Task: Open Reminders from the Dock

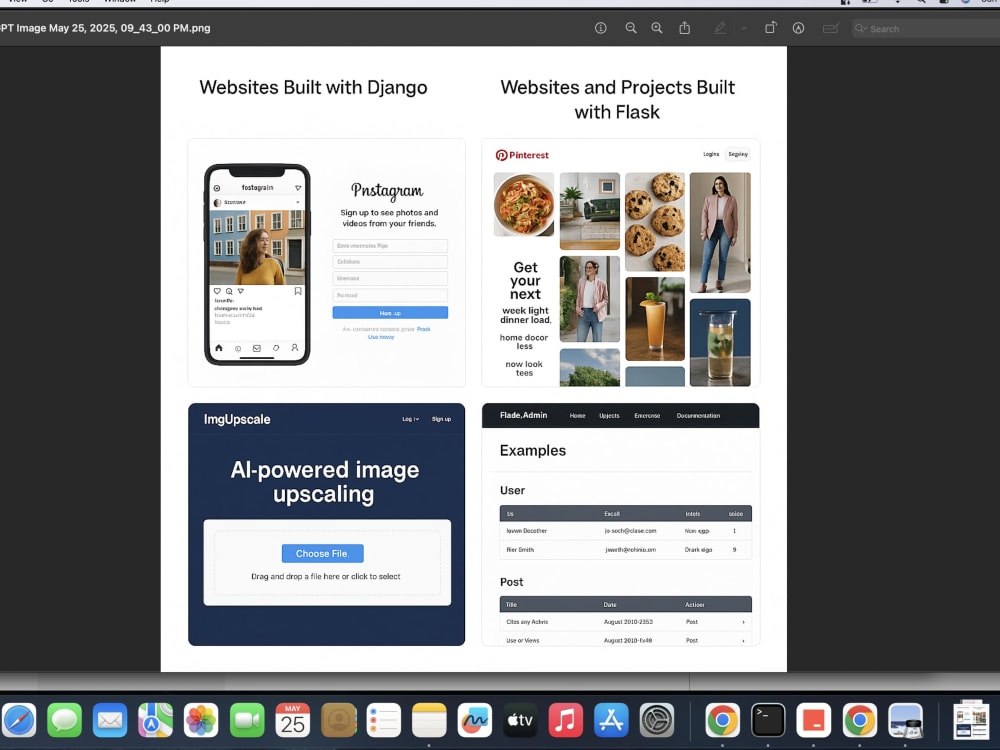Action: [384, 720]
